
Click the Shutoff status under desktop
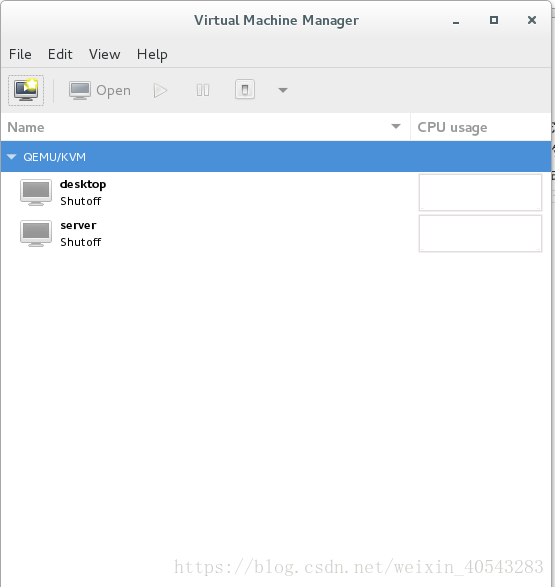[x=80, y=201]
